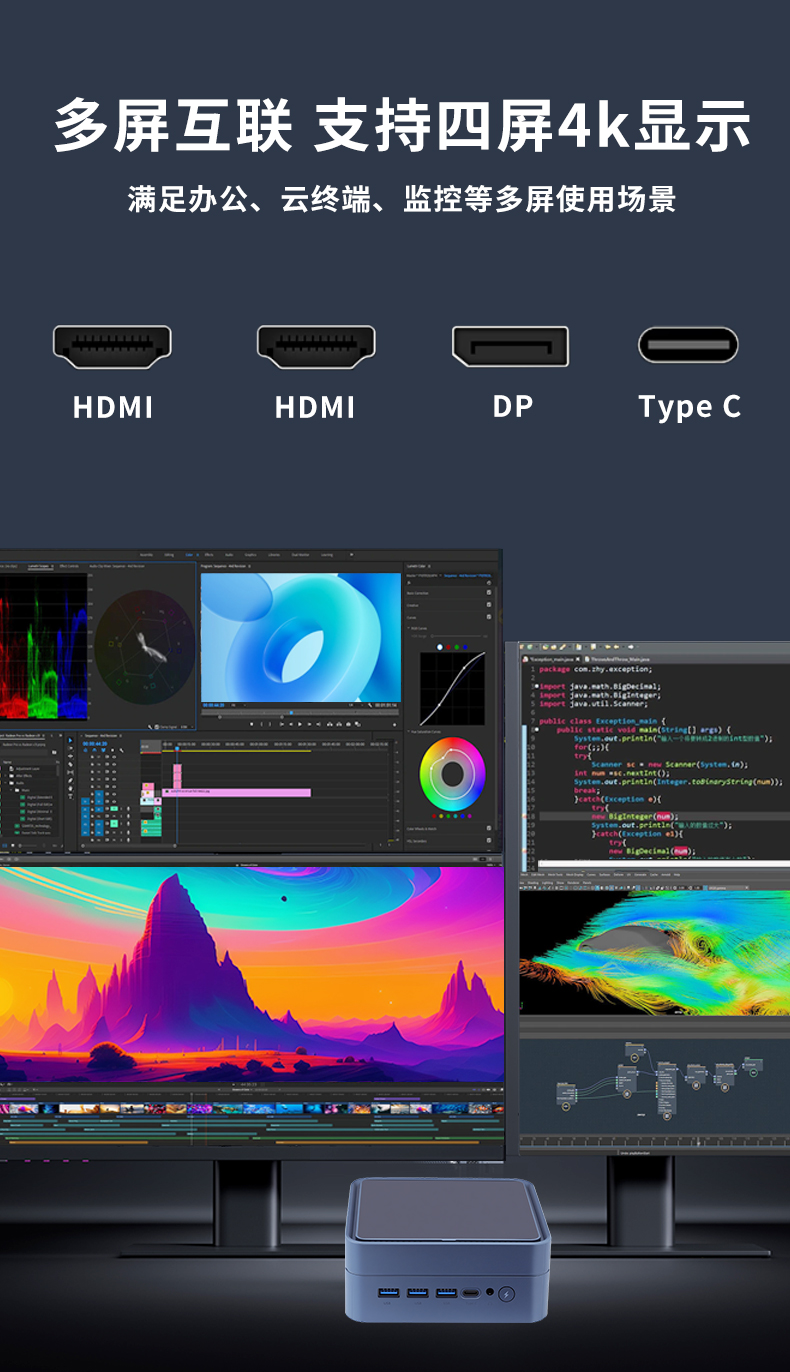This screenshot has height=1372, width=790.
Task: Open the Effects workspace tab
Action: (x=208, y=554)
